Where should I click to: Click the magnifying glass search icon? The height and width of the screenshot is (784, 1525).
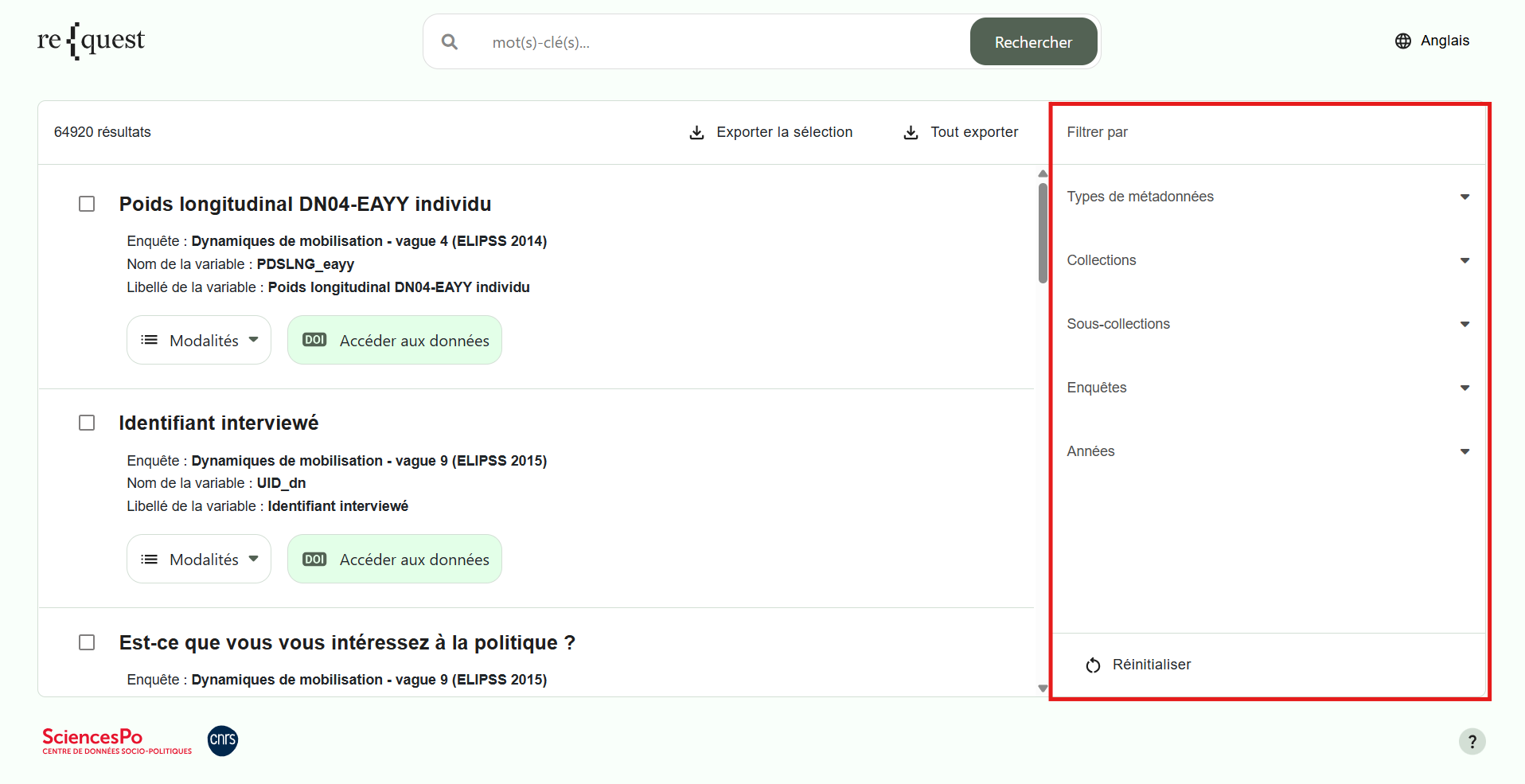click(x=450, y=42)
